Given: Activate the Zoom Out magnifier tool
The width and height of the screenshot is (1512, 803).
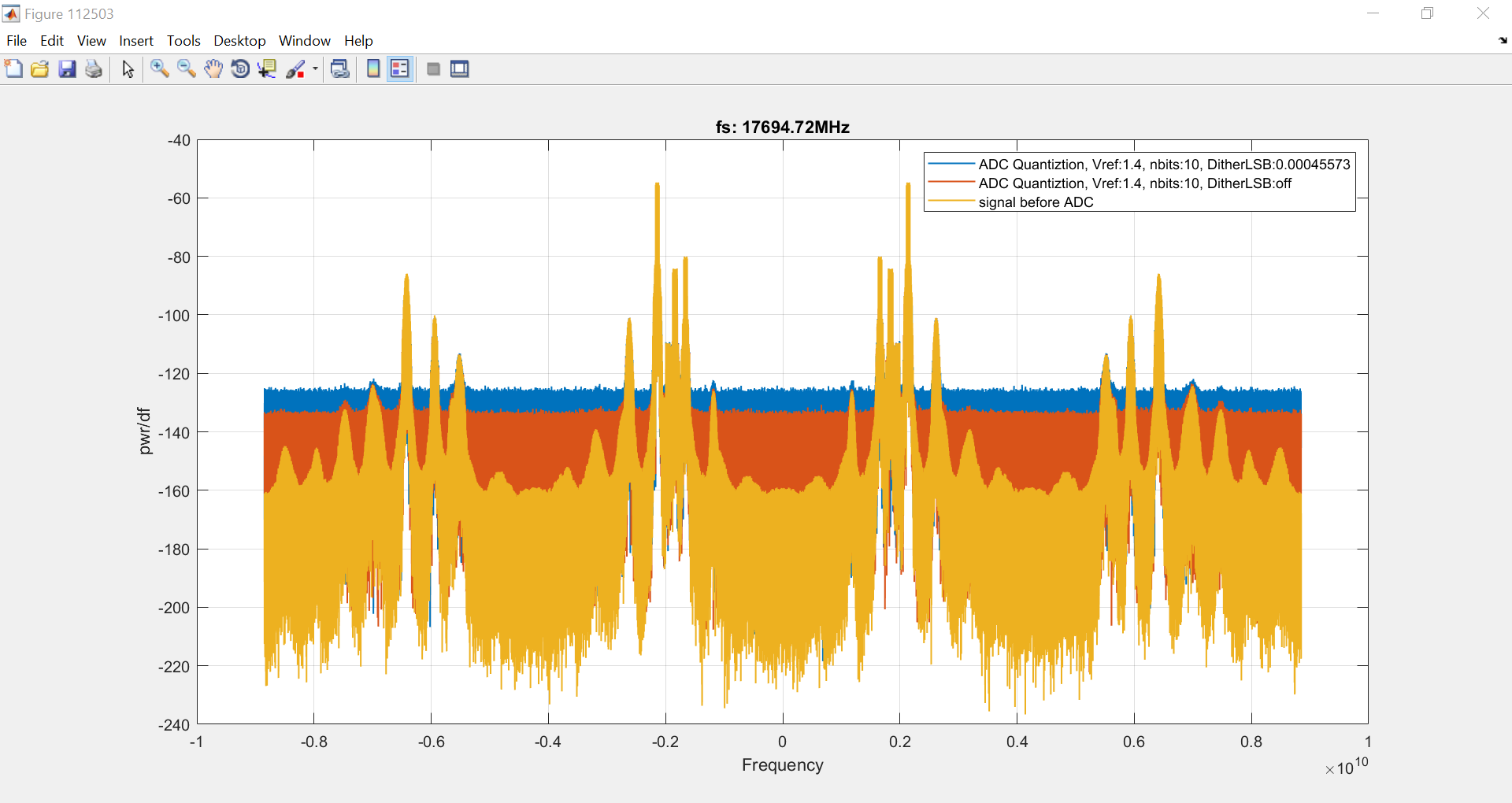Looking at the screenshot, I should 187,69.
